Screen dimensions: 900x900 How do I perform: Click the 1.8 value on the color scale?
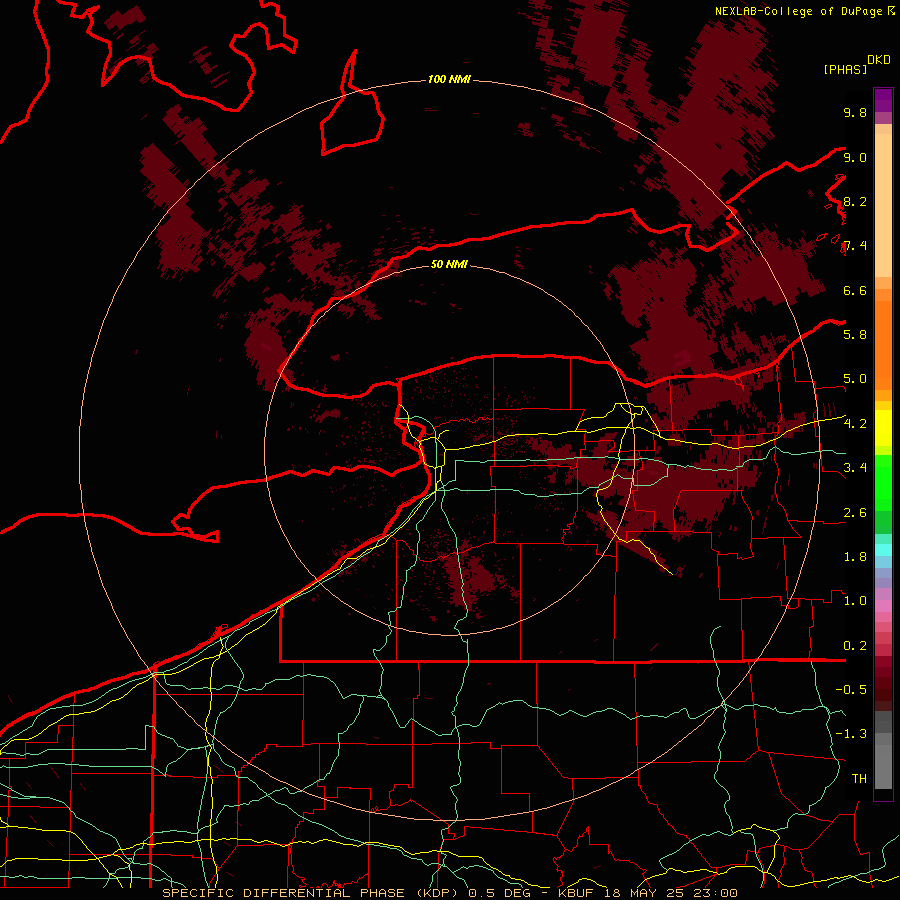coord(855,557)
